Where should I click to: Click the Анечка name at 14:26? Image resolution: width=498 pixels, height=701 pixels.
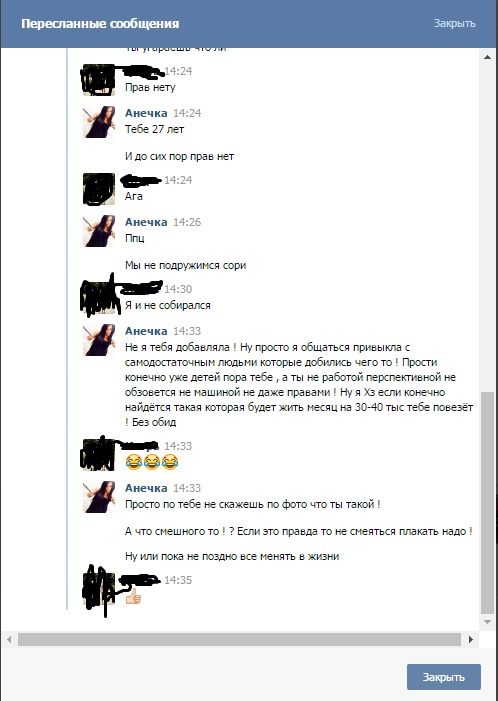(146, 222)
